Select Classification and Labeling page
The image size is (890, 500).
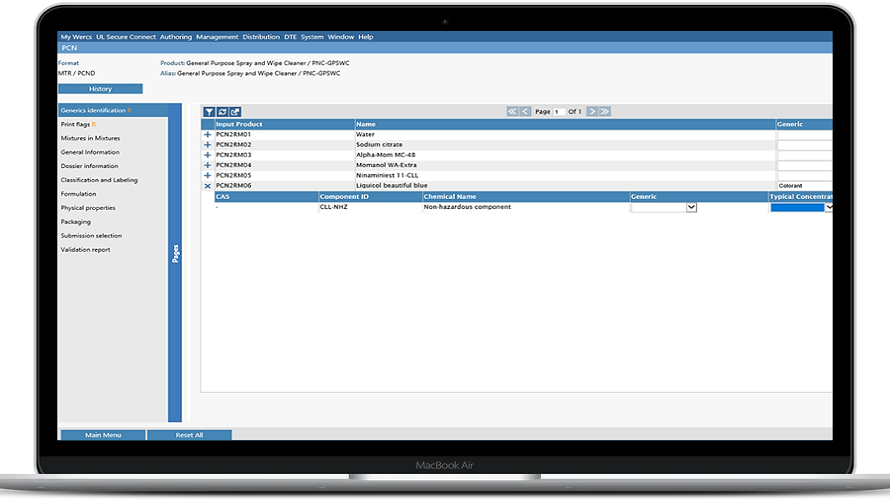(99, 180)
